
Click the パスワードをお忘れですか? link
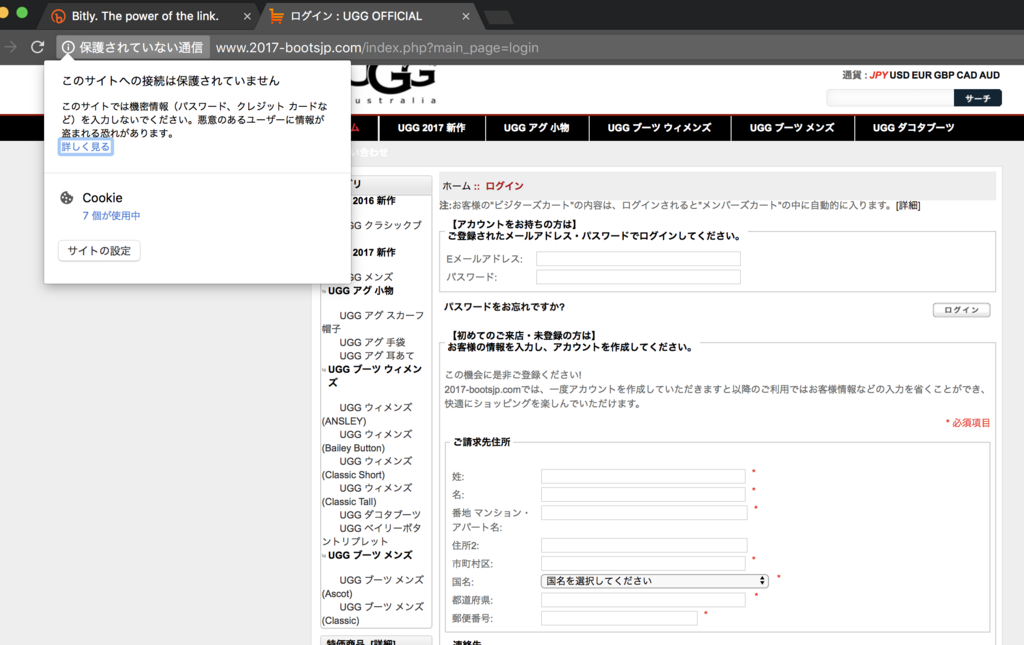pyautogui.click(x=504, y=307)
